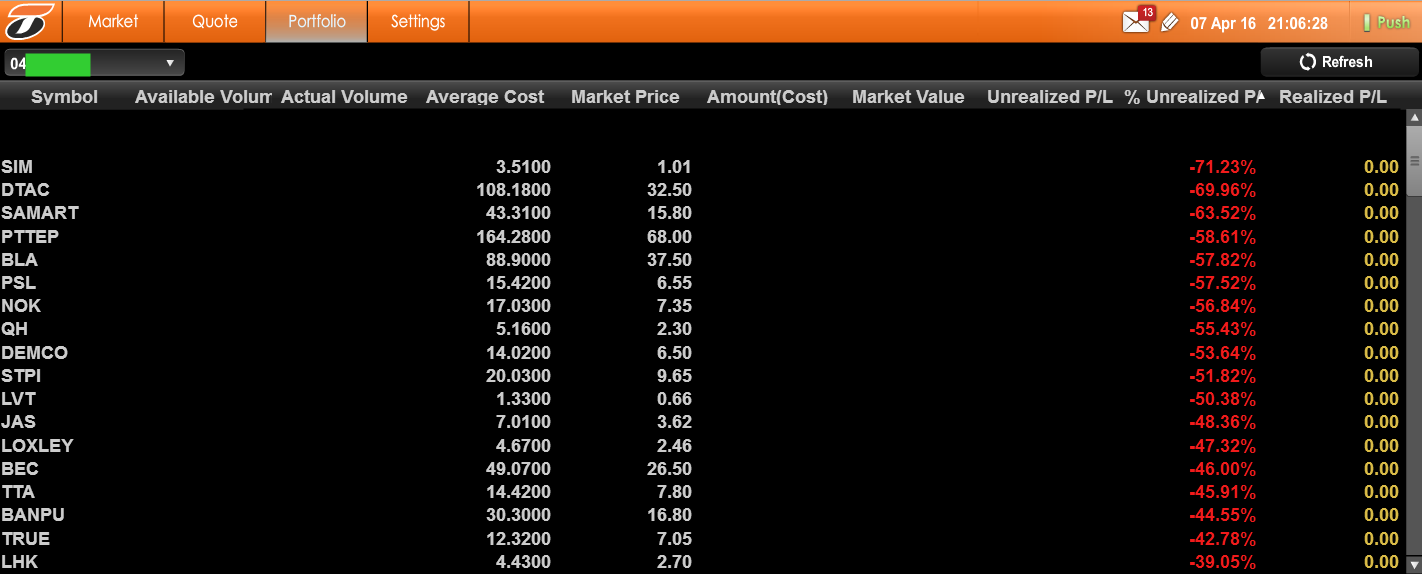Viewport: 1422px width, 574px height.
Task: Sort by the Available Volume column header
Action: 203,97
